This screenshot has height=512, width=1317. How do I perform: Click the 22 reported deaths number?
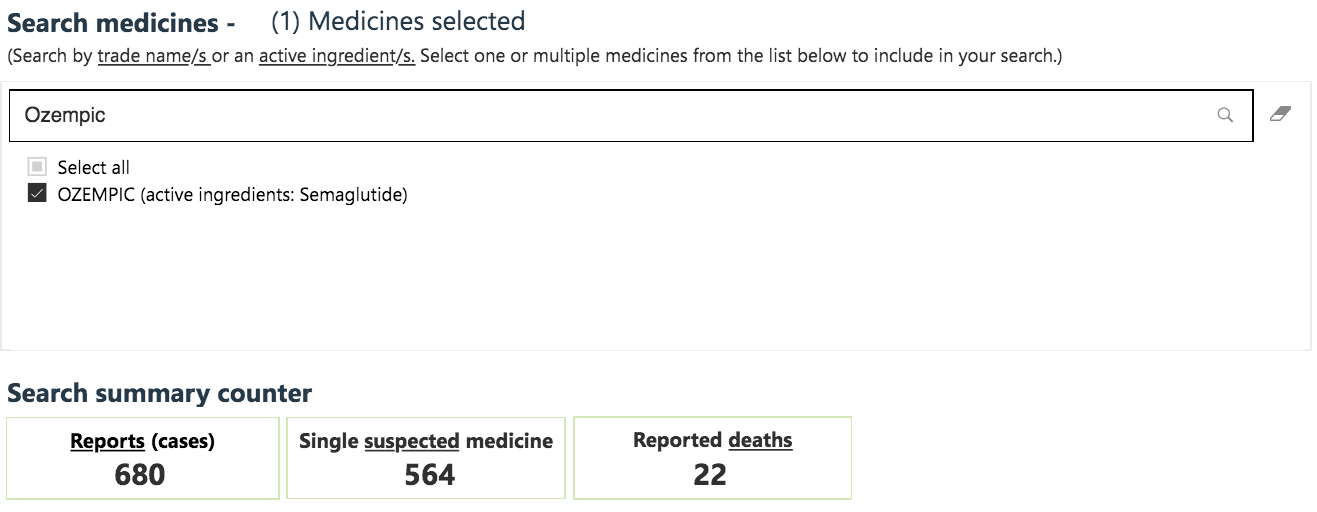(x=710, y=474)
